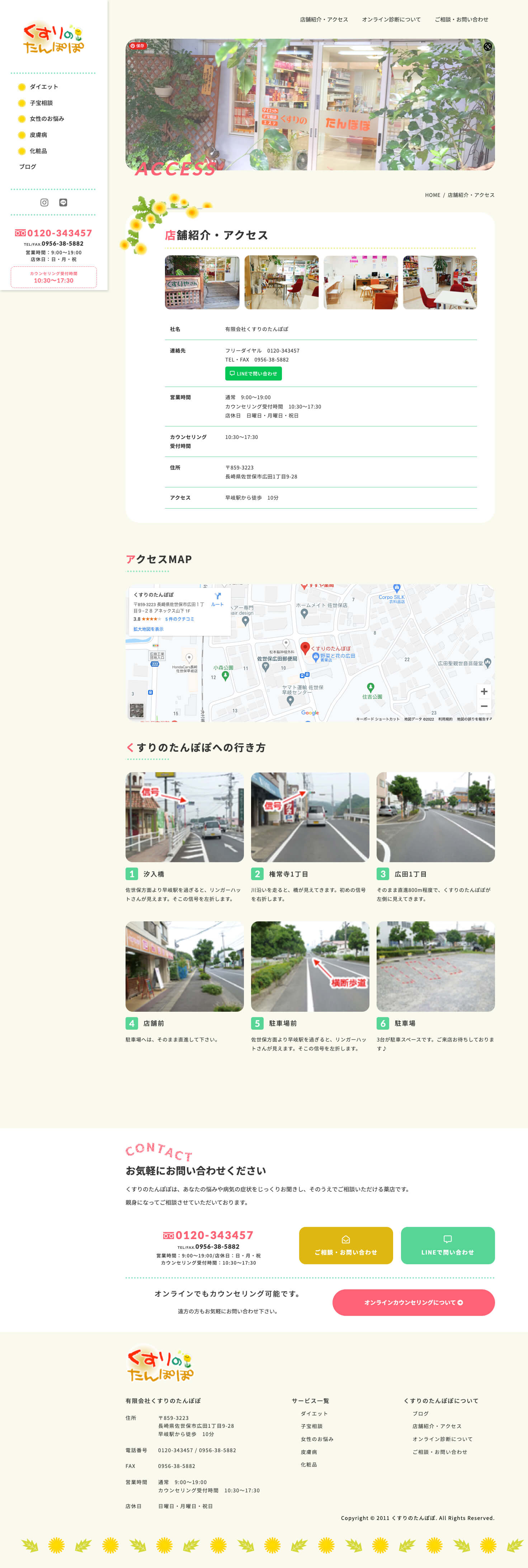Select the table text 早岐駅から徒歩 10分
The image size is (528, 1568).
coord(252,498)
